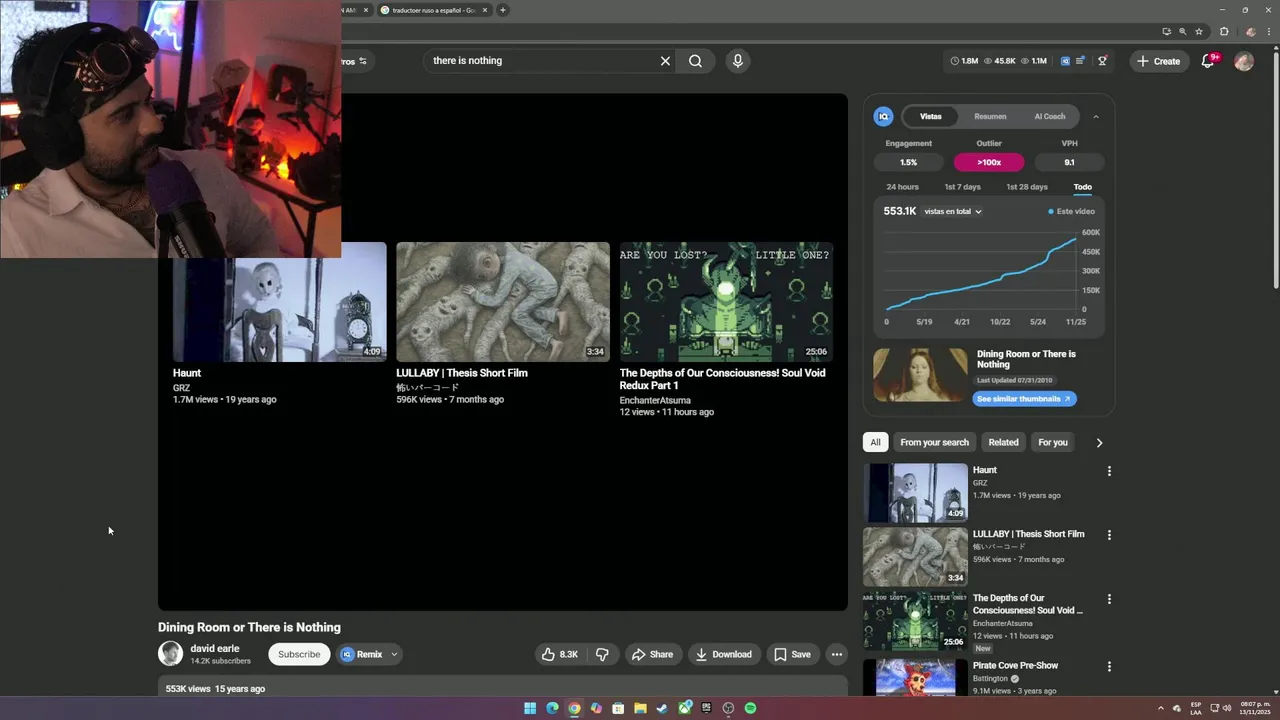Click the vidIQ panel logo icon
The height and width of the screenshot is (720, 1280).
[x=883, y=116]
